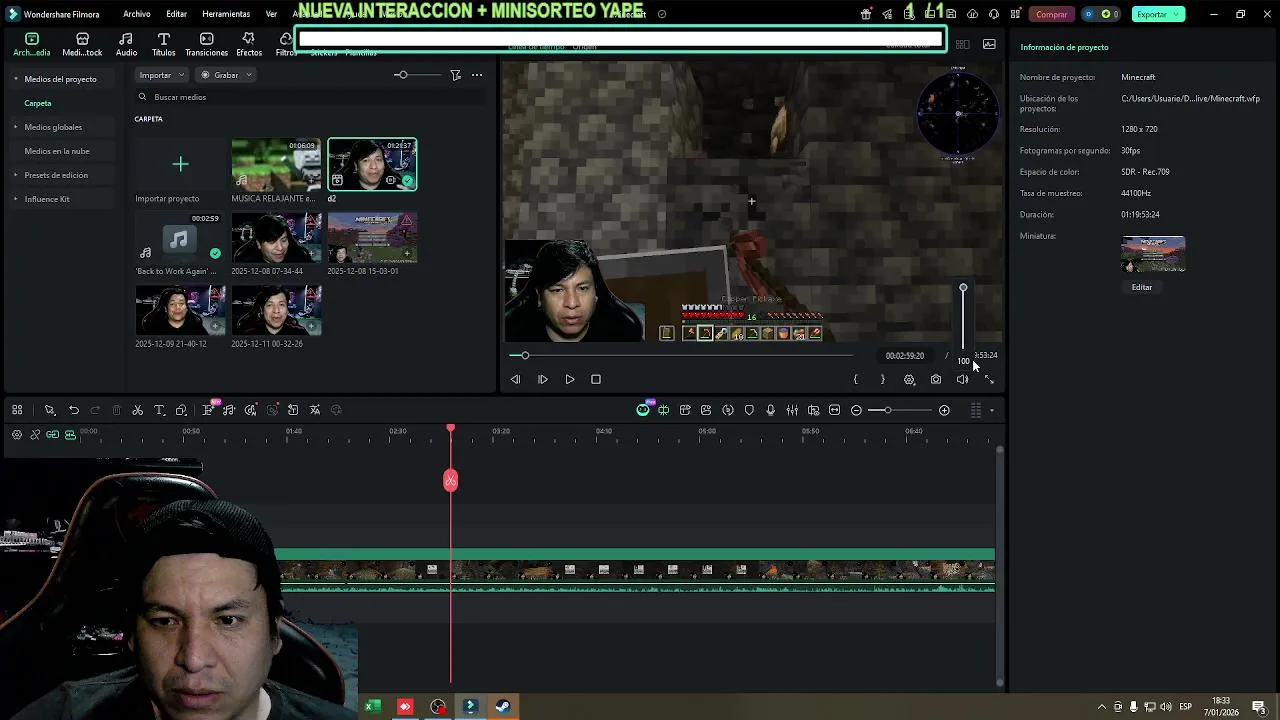Open Steam from the Windows taskbar

click(x=502, y=707)
